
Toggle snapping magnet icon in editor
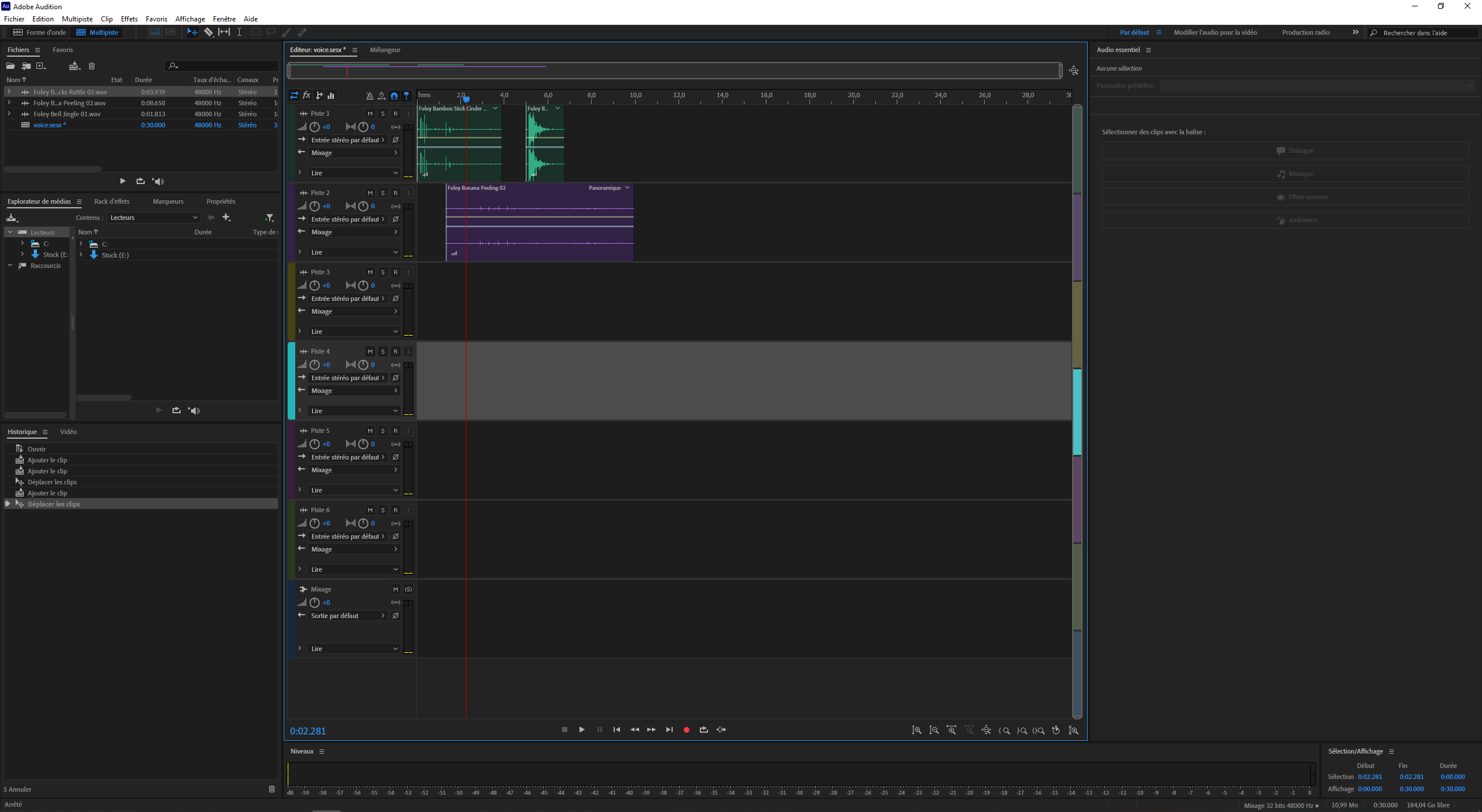point(394,95)
